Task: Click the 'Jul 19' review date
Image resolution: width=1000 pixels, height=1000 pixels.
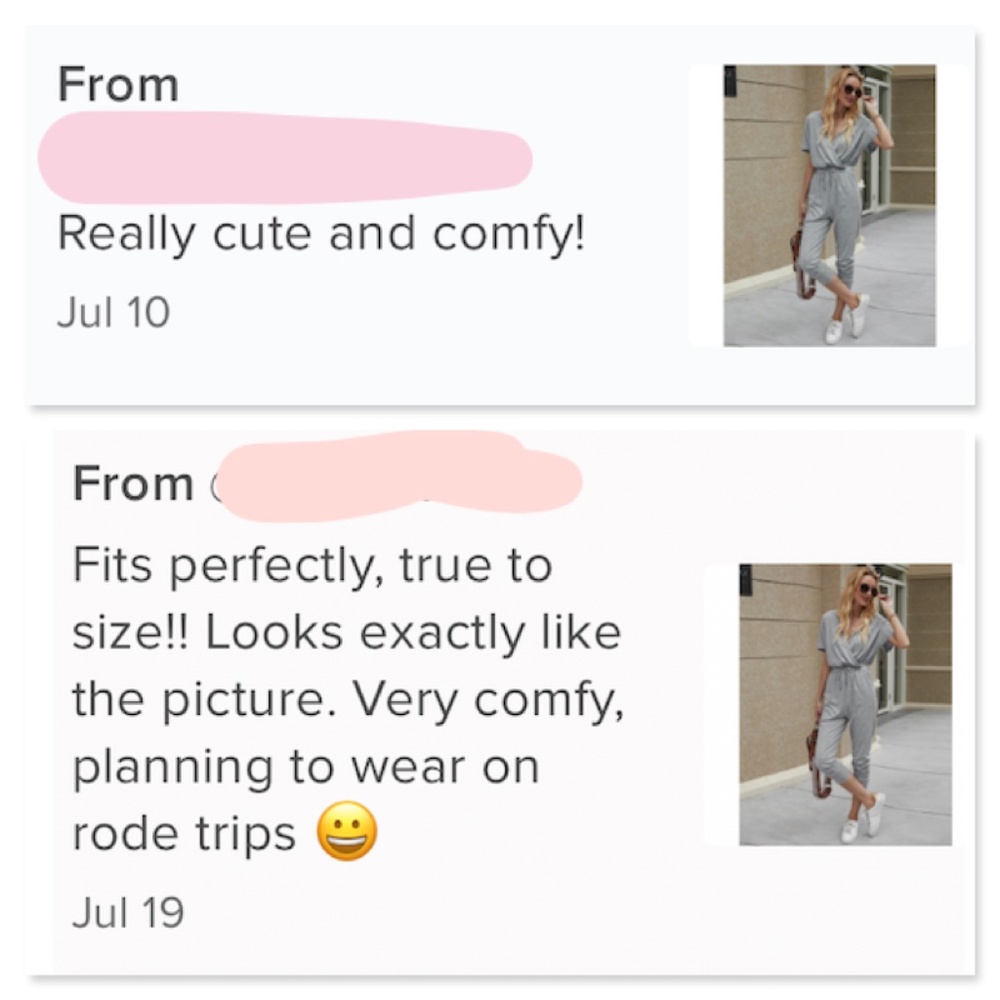Action: pyautogui.click(x=128, y=912)
